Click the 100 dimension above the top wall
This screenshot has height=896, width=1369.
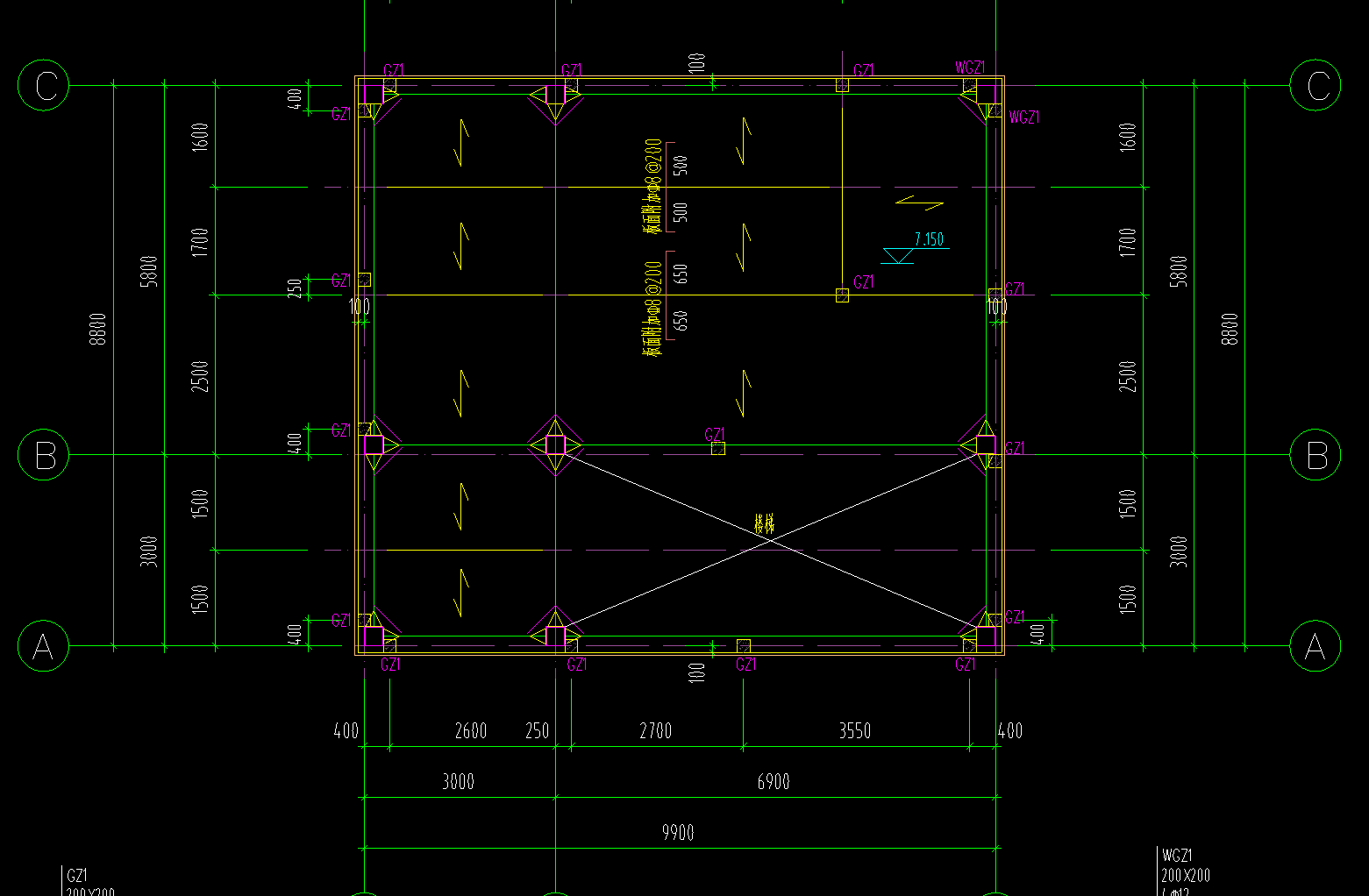point(696,62)
